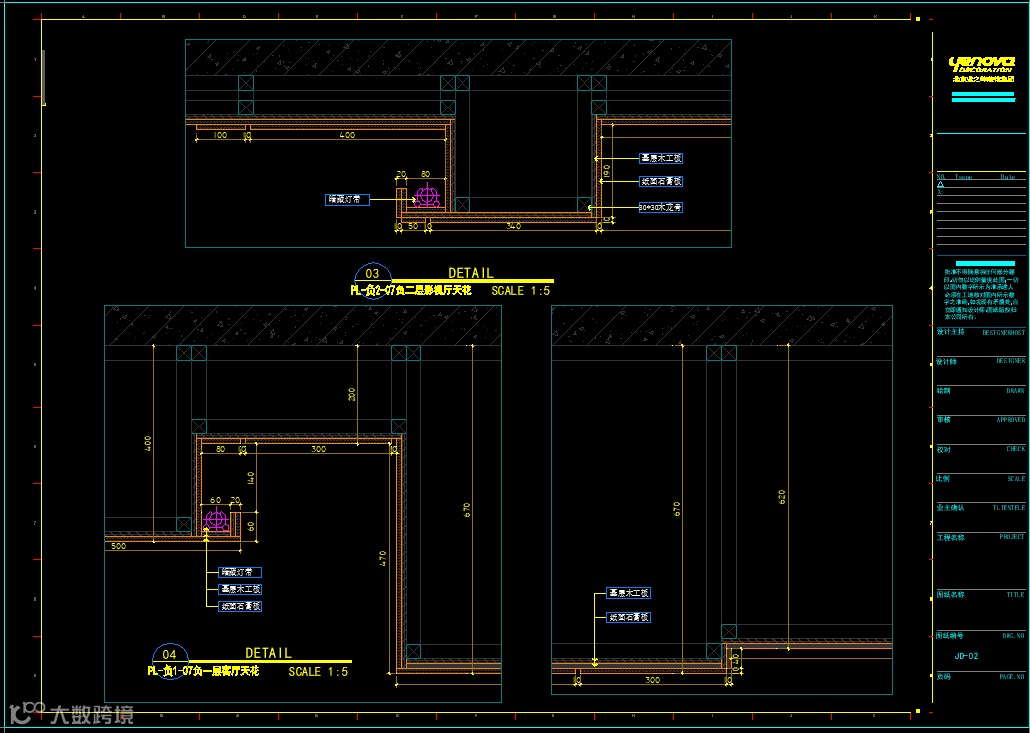Select the 400 dimension in detail 03

point(347,135)
